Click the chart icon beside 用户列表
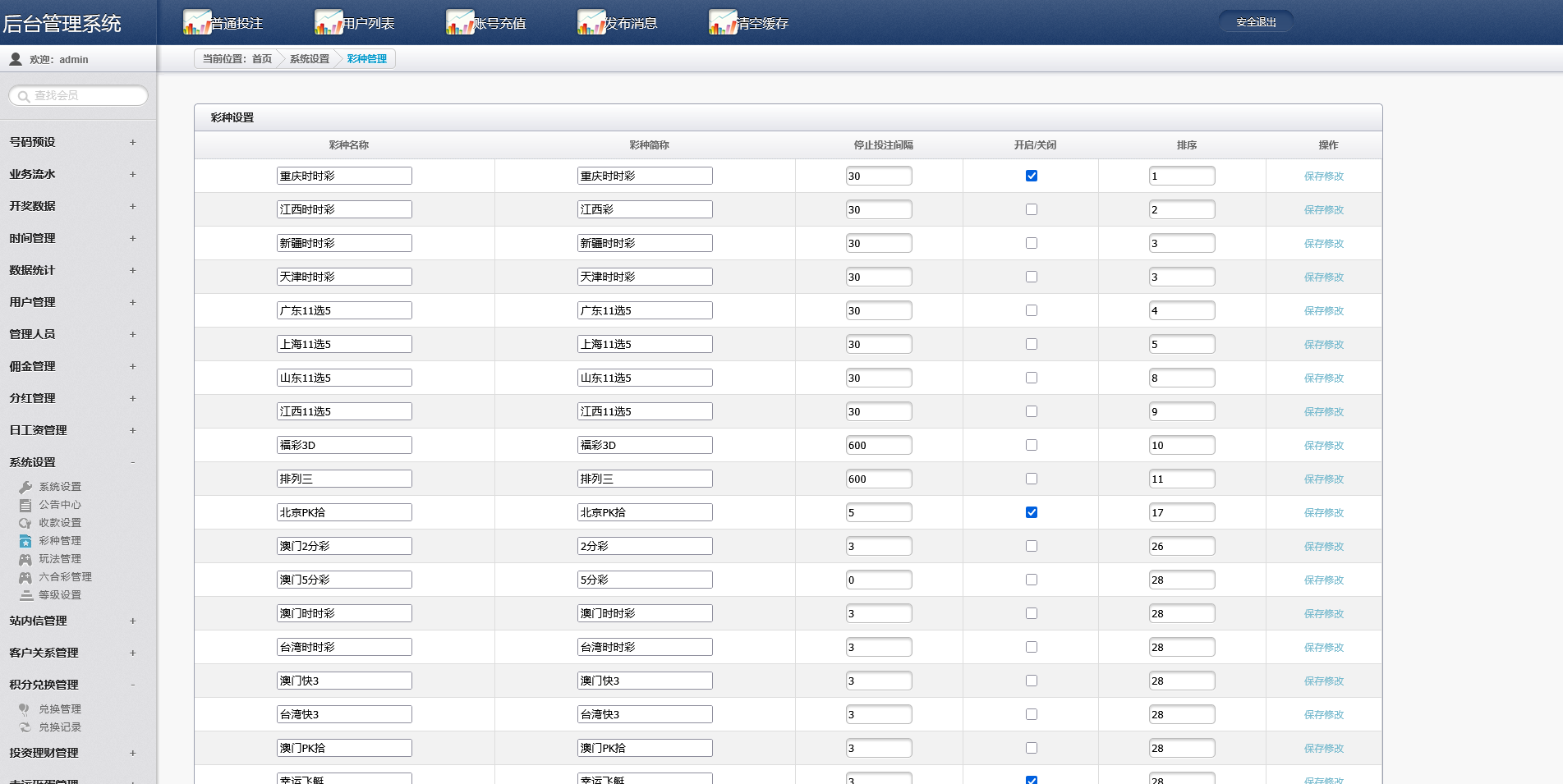1563x784 pixels. click(329, 22)
